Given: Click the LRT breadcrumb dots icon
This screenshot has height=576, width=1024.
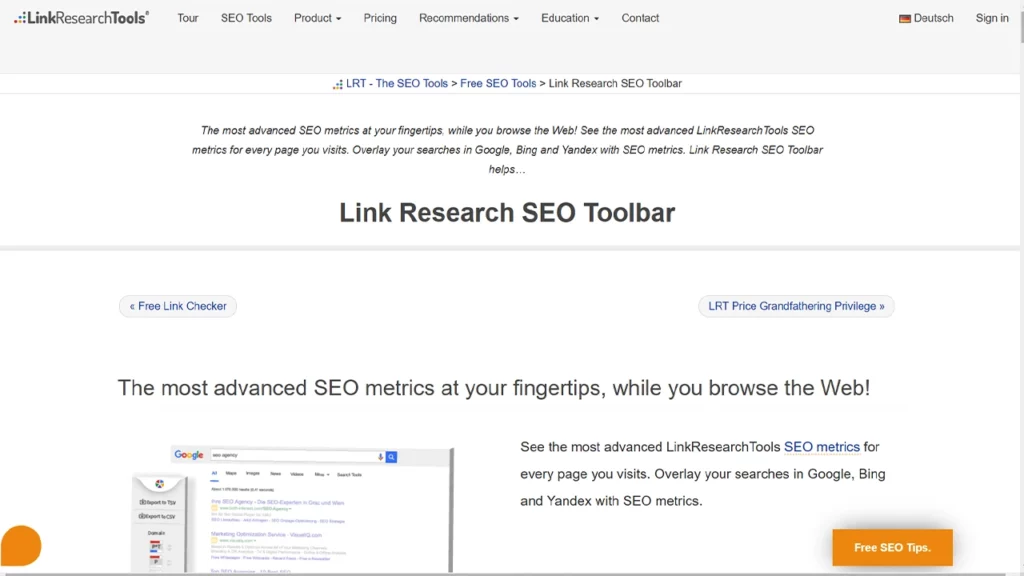Looking at the screenshot, I should (x=338, y=84).
